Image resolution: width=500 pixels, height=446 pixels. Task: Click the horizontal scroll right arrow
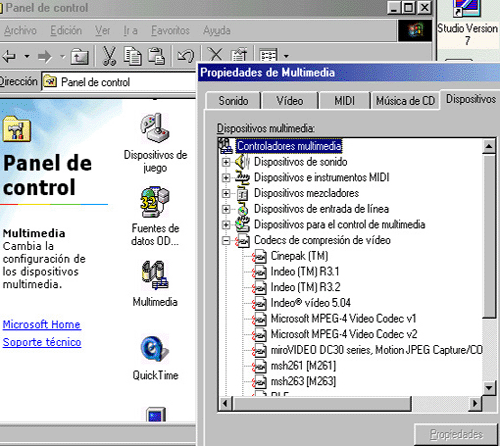[475, 404]
